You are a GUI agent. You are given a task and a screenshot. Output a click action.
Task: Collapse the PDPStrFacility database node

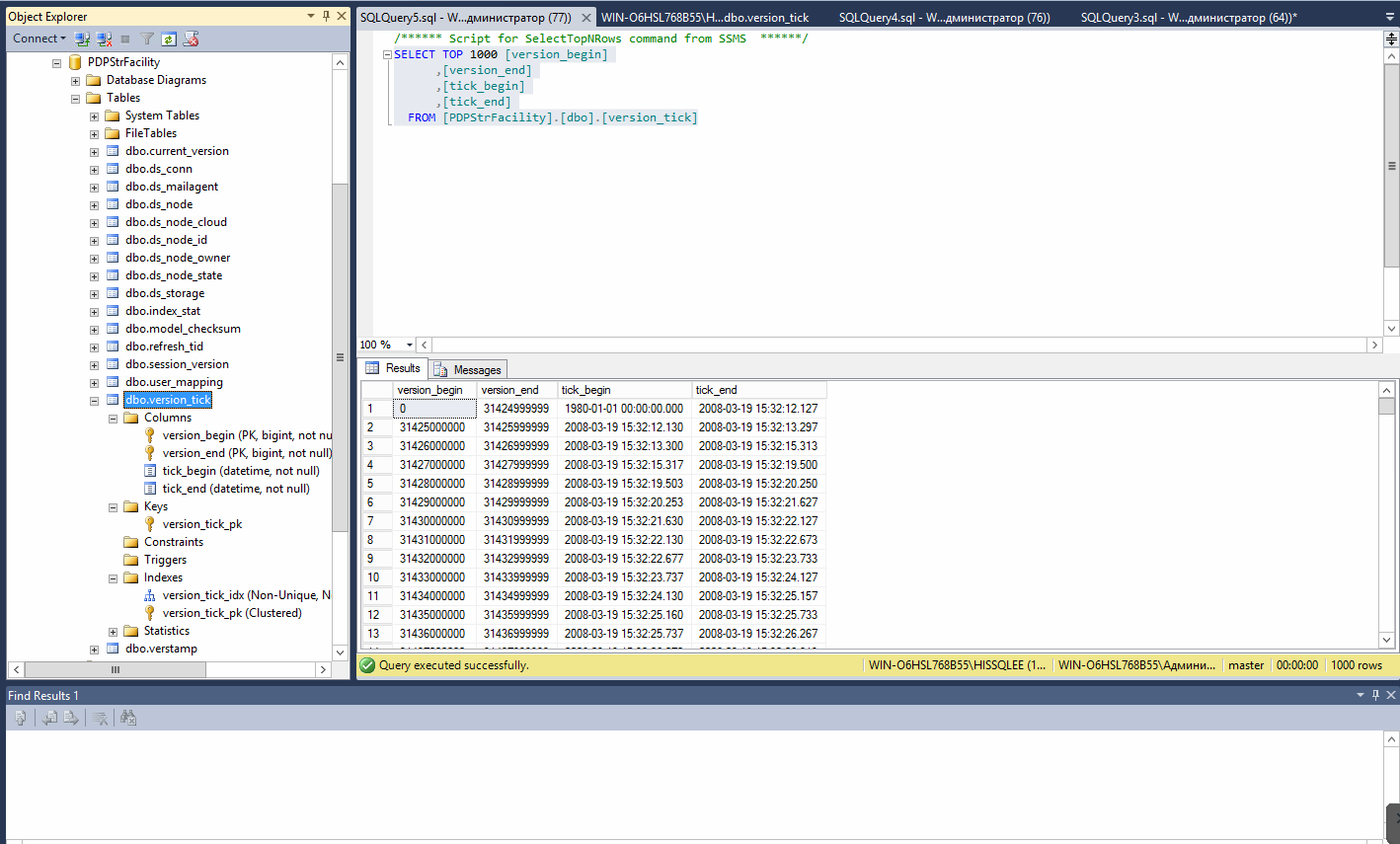pos(56,62)
